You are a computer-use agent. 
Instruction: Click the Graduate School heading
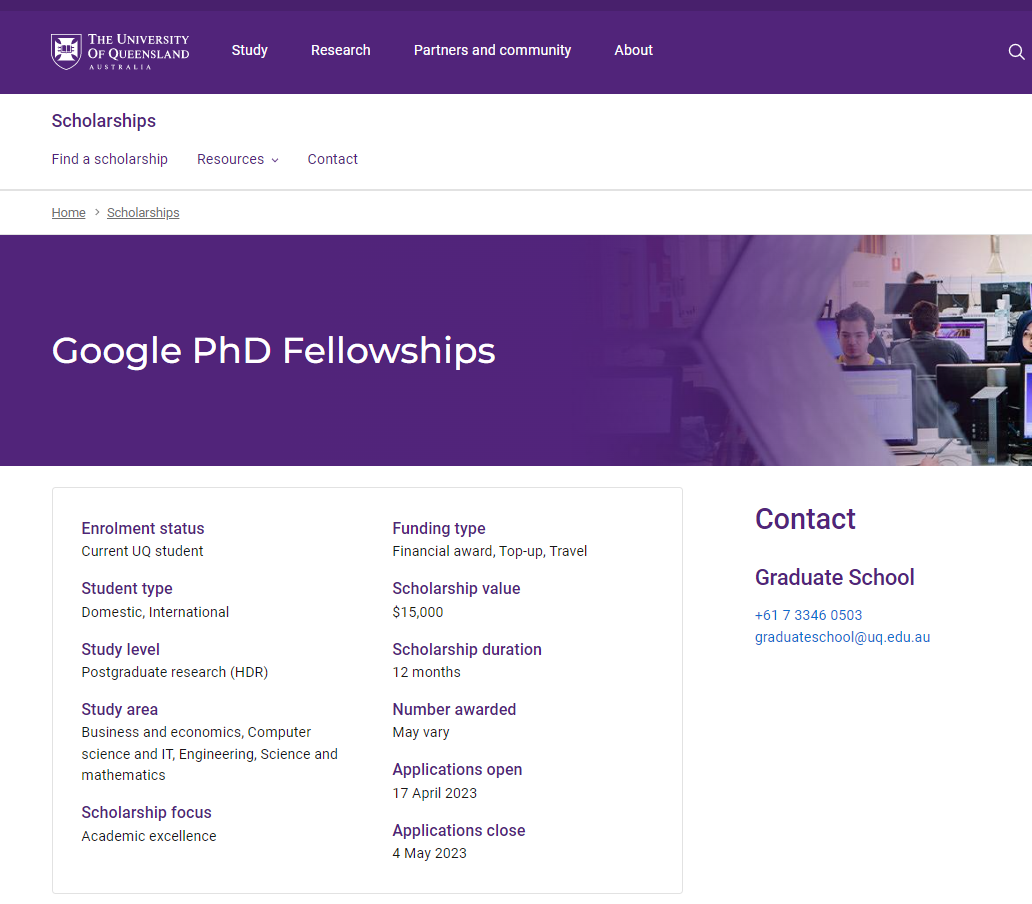point(834,577)
